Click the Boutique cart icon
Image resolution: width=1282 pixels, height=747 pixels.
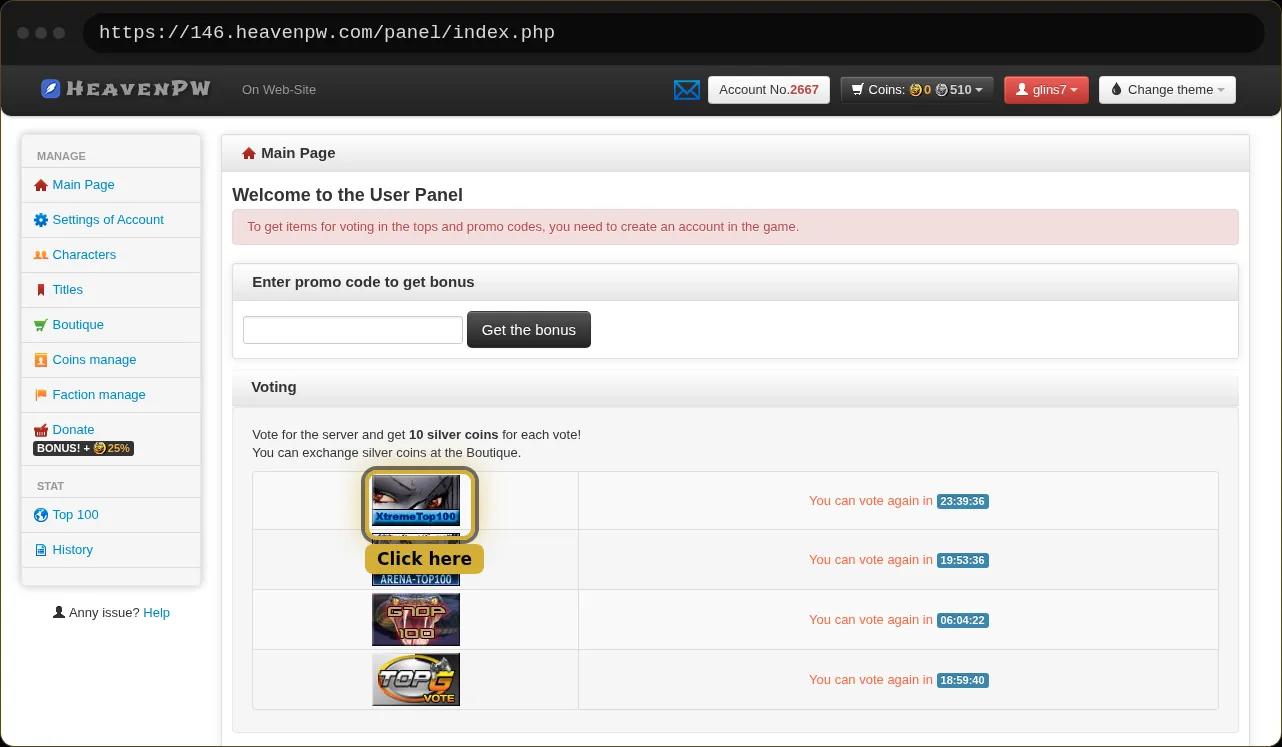41,325
